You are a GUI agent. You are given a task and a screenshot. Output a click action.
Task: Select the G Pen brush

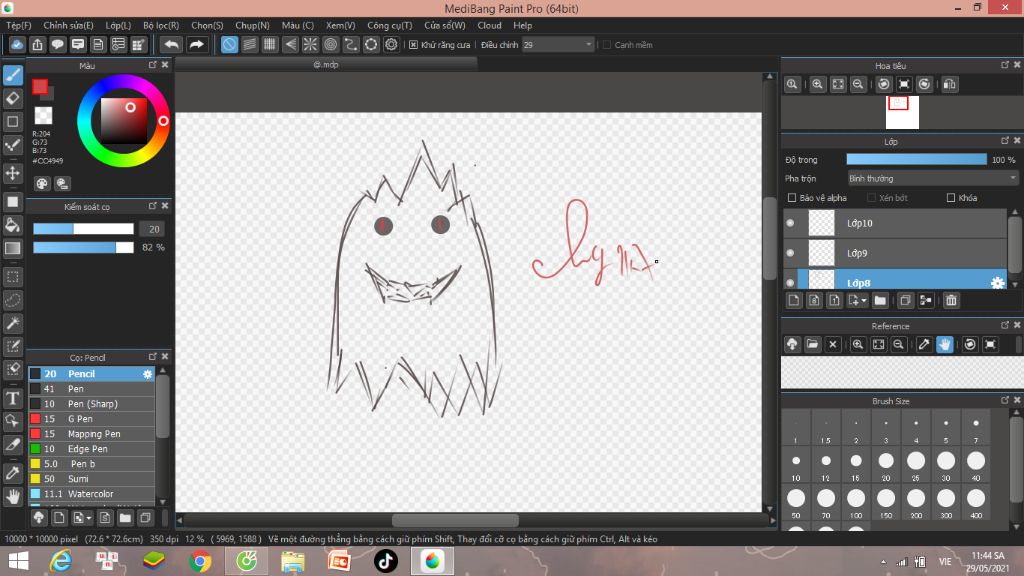click(91, 419)
